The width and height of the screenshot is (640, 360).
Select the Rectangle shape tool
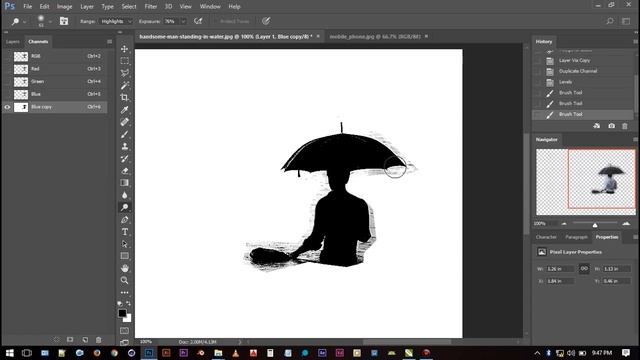[x=124, y=256]
